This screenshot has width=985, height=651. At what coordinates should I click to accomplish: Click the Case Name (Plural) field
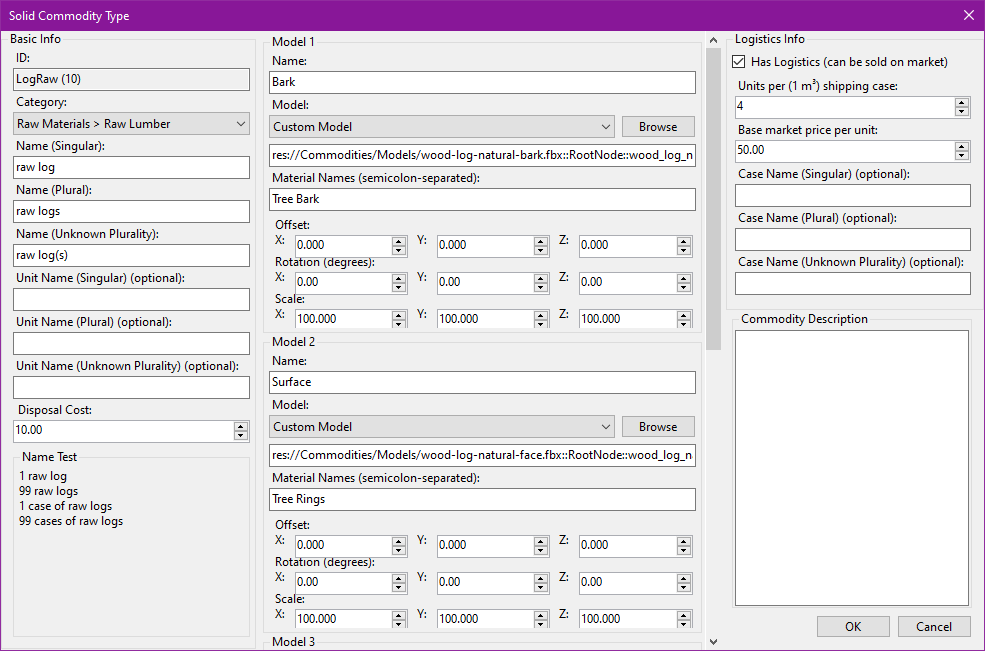852,239
